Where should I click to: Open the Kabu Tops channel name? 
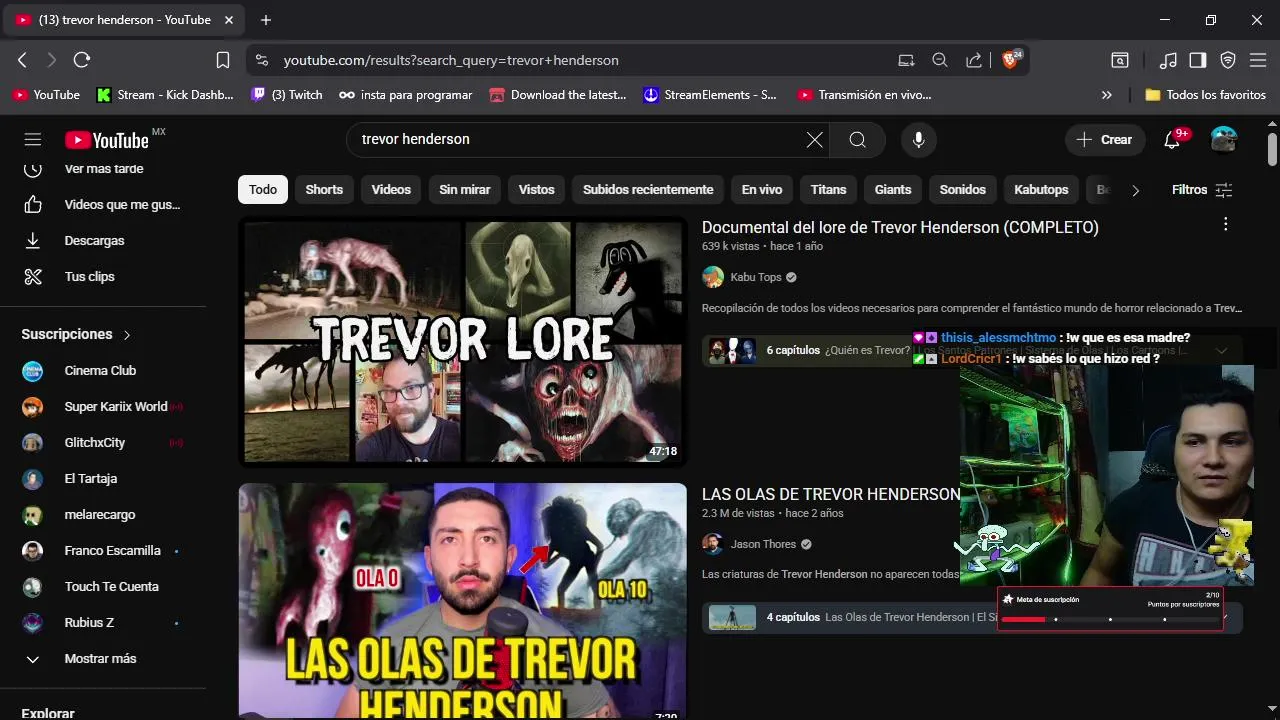pyautogui.click(x=756, y=277)
